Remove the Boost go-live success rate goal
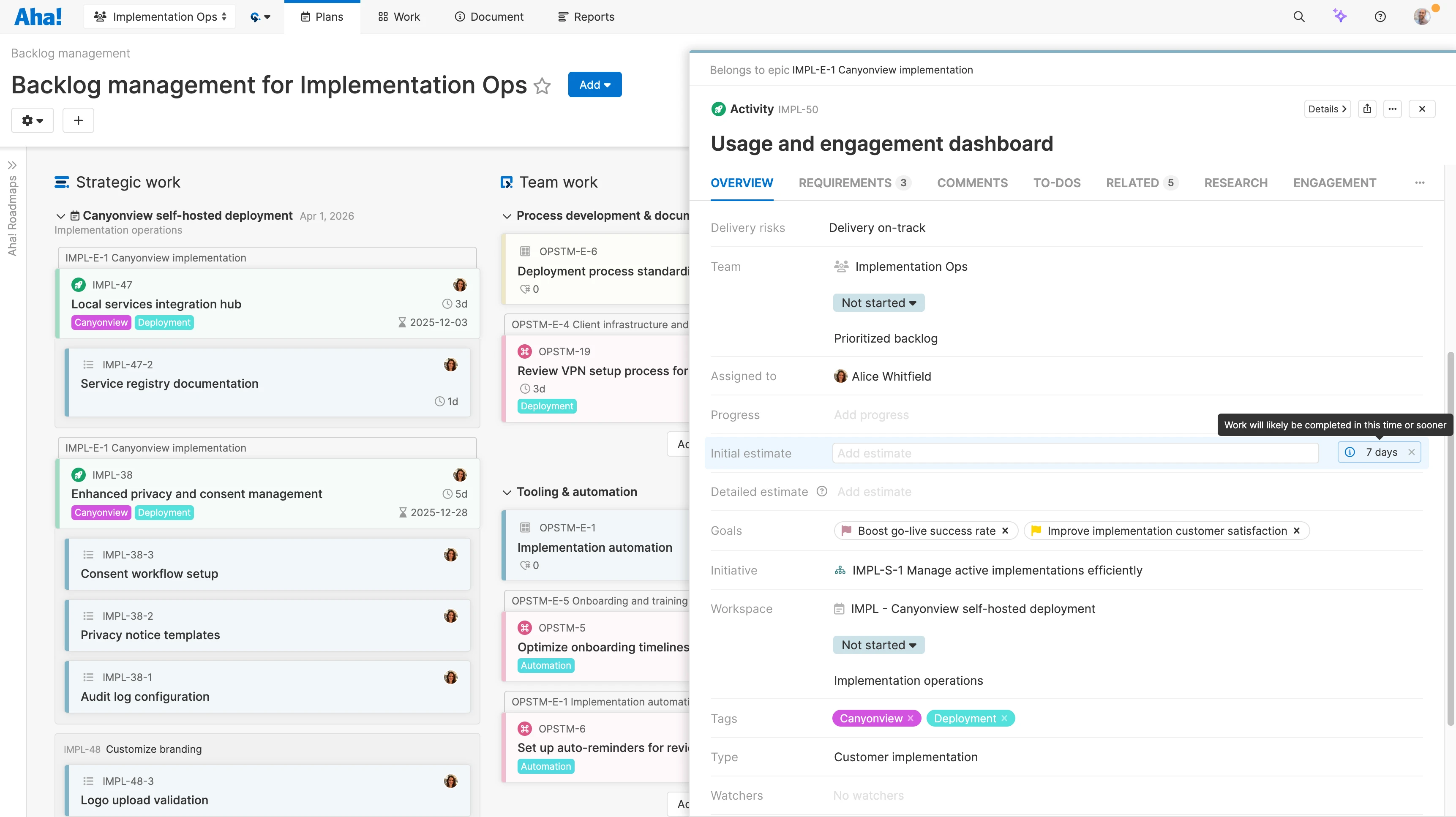The height and width of the screenshot is (817, 1456). click(x=1006, y=531)
